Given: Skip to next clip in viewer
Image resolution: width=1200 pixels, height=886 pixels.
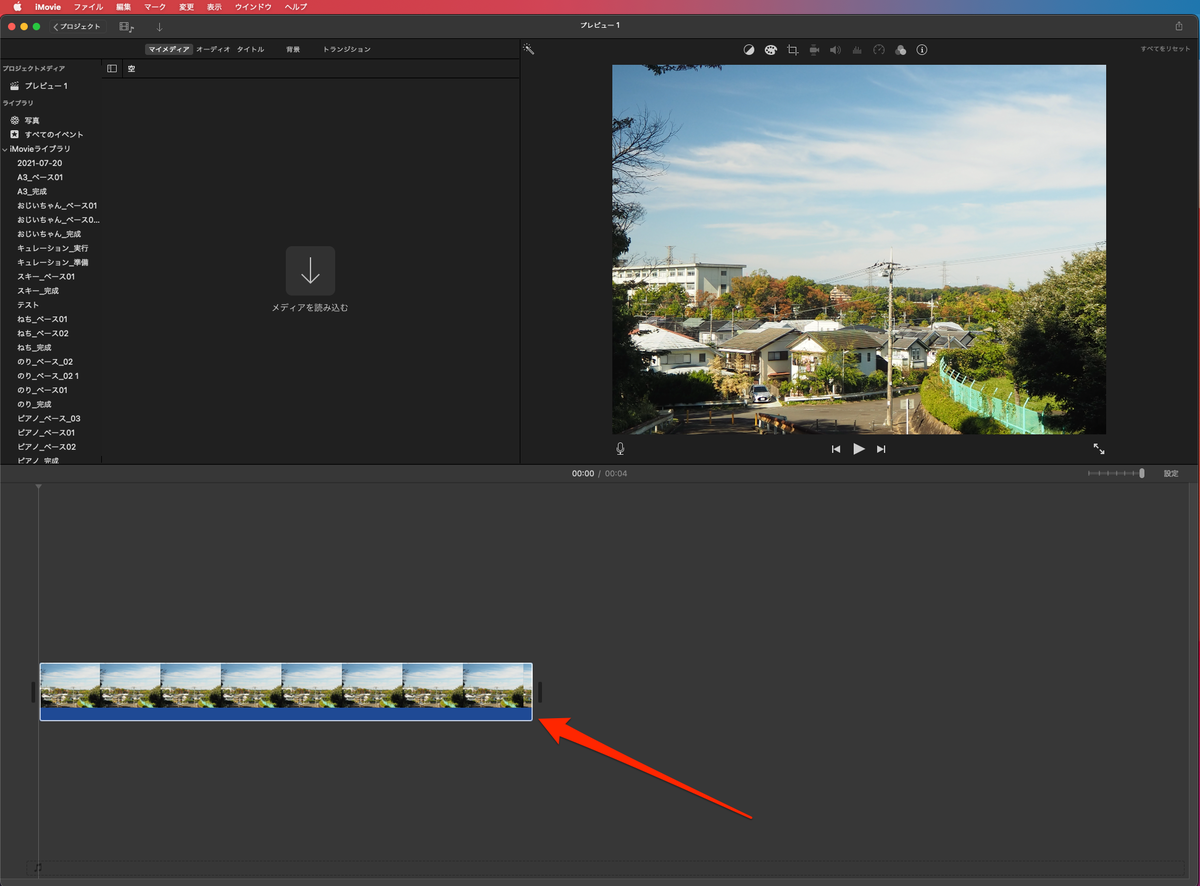Looking at the screenshot, I should point(881,449).
